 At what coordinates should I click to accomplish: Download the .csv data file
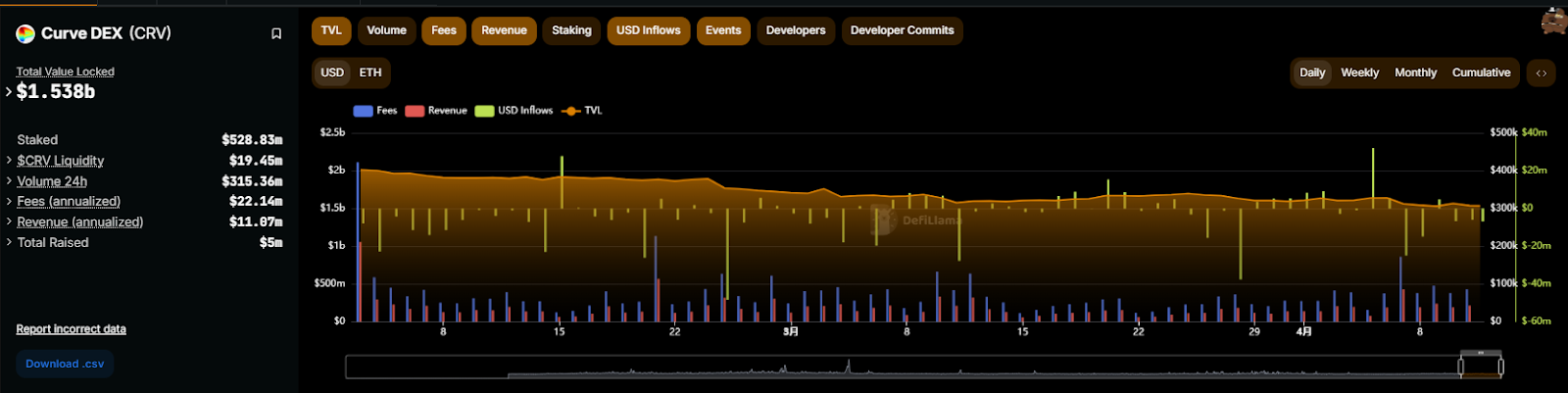tap(65, 364)
